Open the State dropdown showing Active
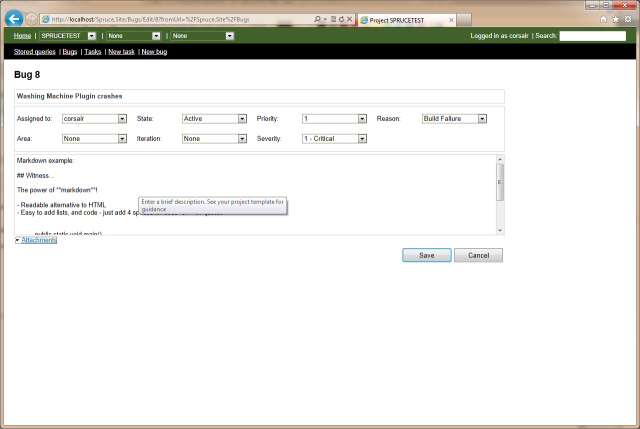Image resolution: width=640 pixels, height=429 pixels. pos(214,118)
